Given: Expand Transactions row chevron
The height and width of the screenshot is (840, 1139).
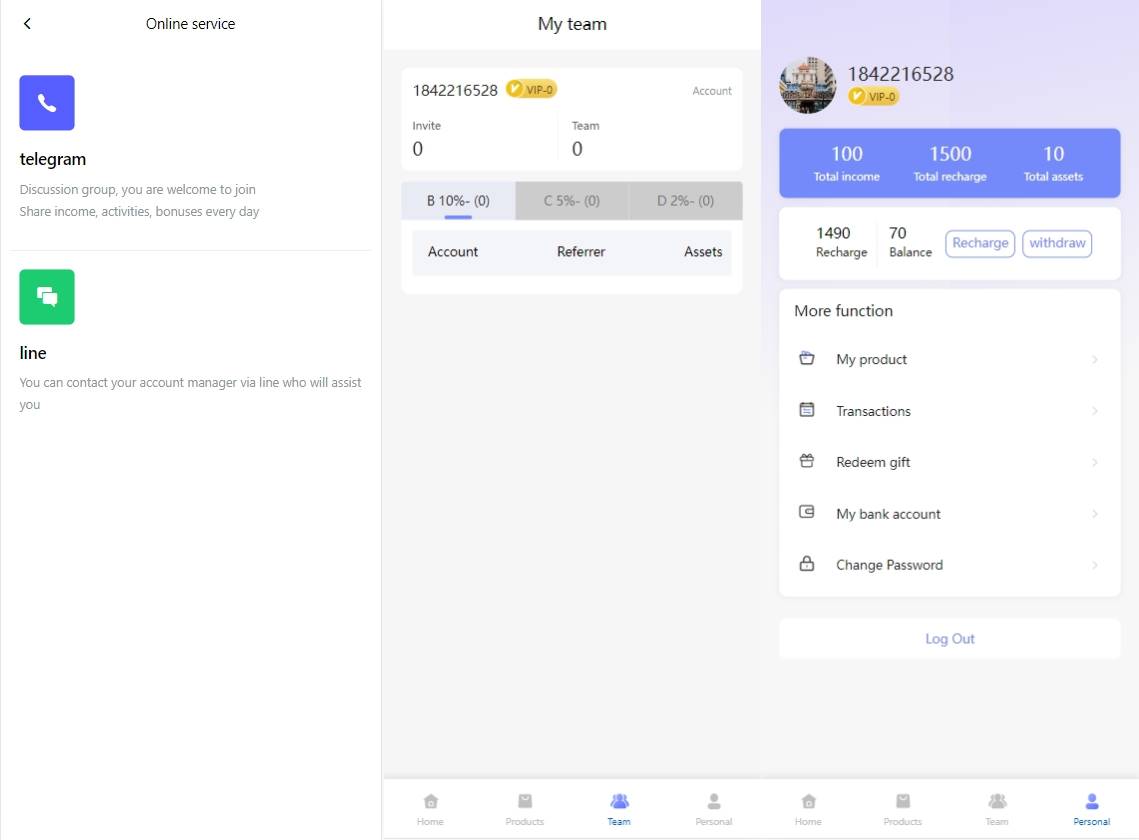Looking at the screenshot, I should 1095,411.
